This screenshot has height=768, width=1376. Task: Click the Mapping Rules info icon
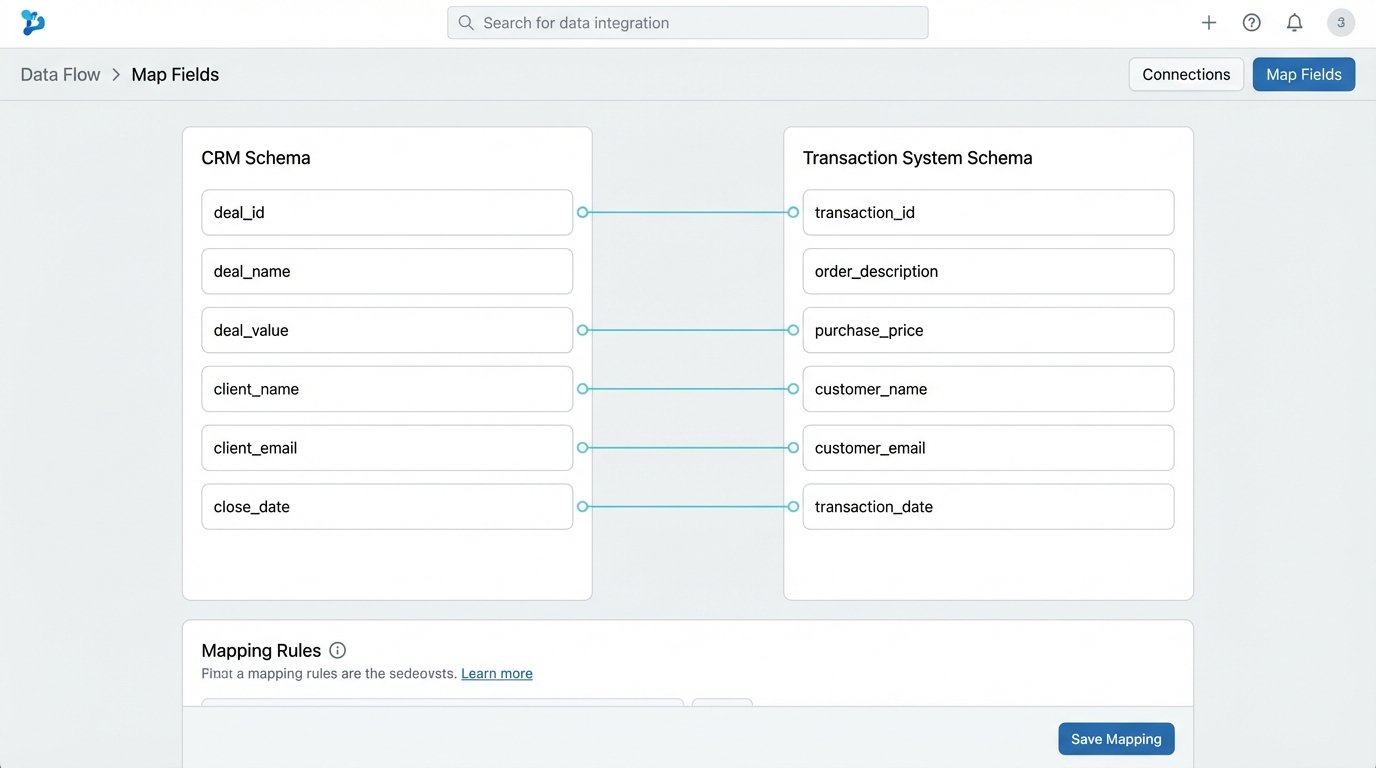pyautogui.click(x=337, y=649)
